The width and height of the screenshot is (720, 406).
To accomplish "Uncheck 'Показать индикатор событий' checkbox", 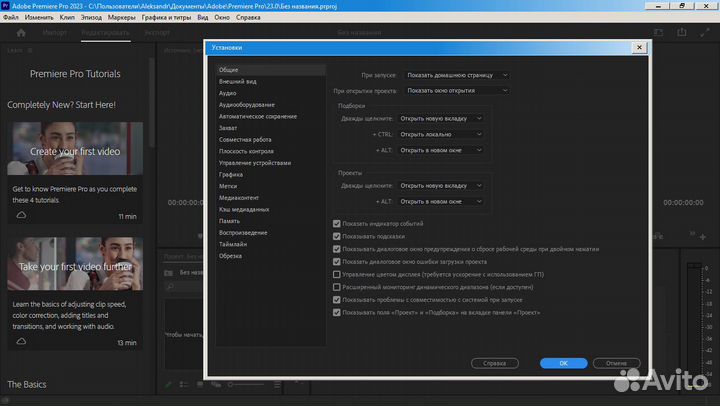I will coord(337,224).
